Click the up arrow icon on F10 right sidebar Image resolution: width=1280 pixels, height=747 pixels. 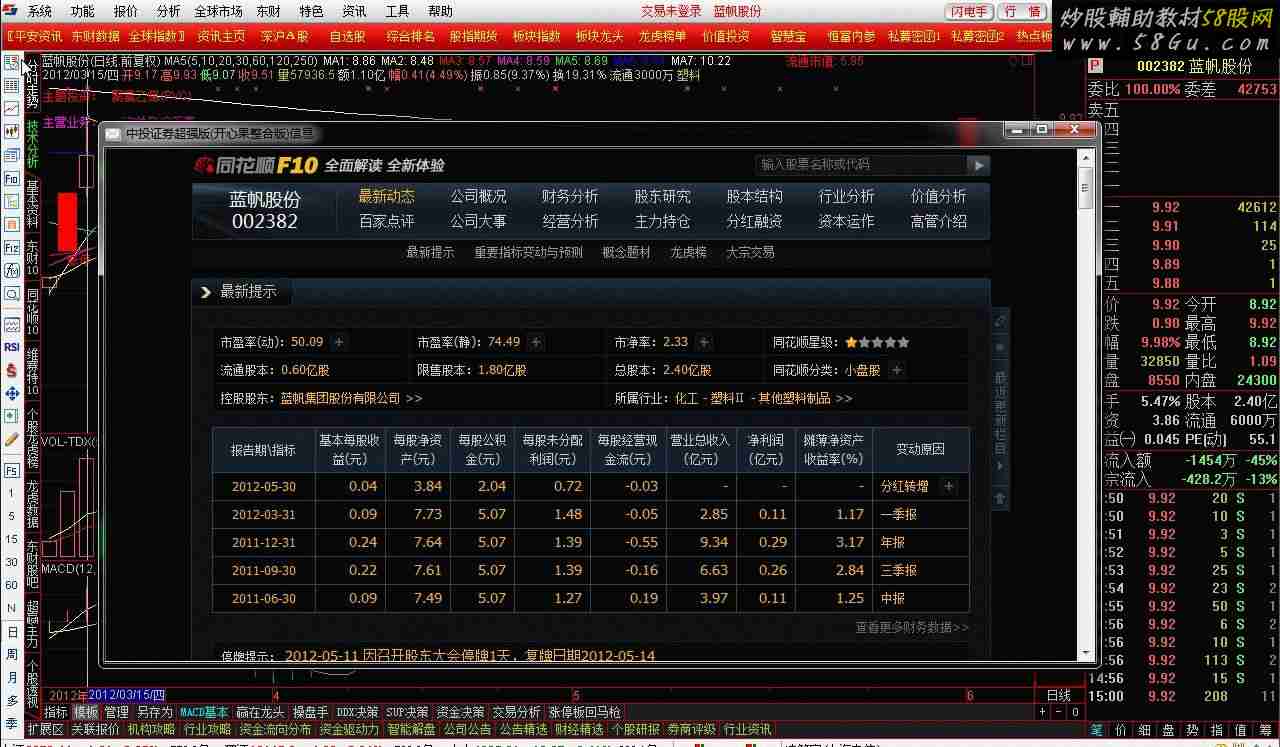pyautogui.click(x=999, y=497)
